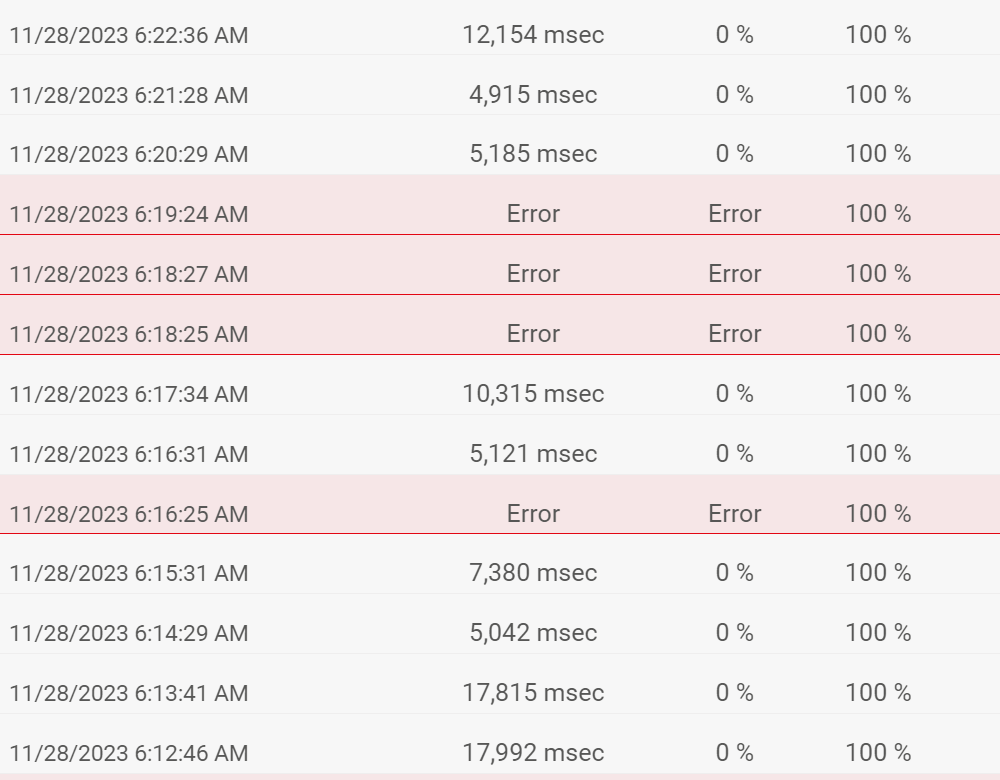This screenshot has width=1000, height=780.
Task: Click the 10,315 msec value
Action: pos(533,394)
